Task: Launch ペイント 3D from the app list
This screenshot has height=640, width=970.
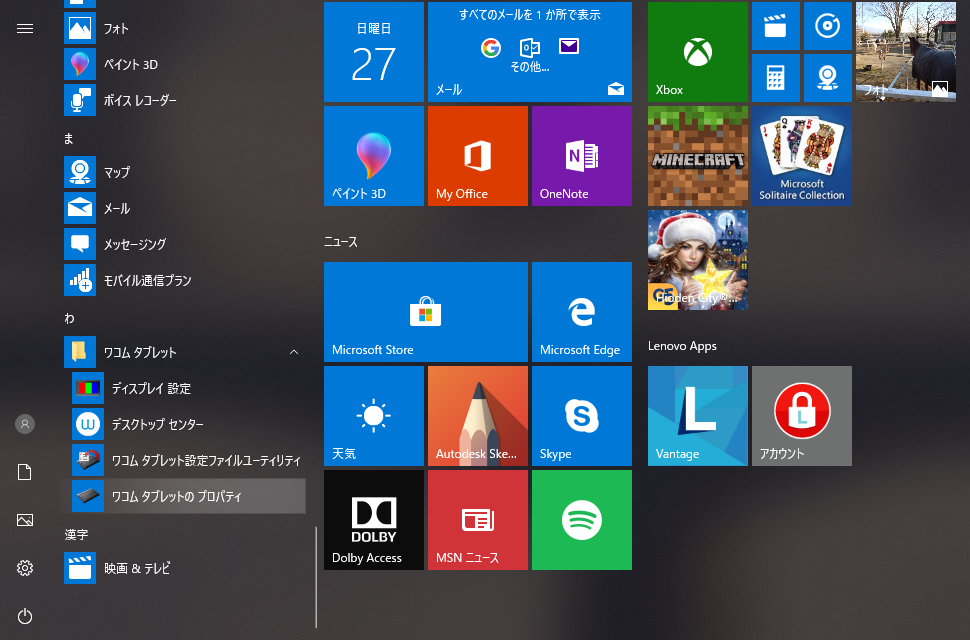Action: (184, 64)
